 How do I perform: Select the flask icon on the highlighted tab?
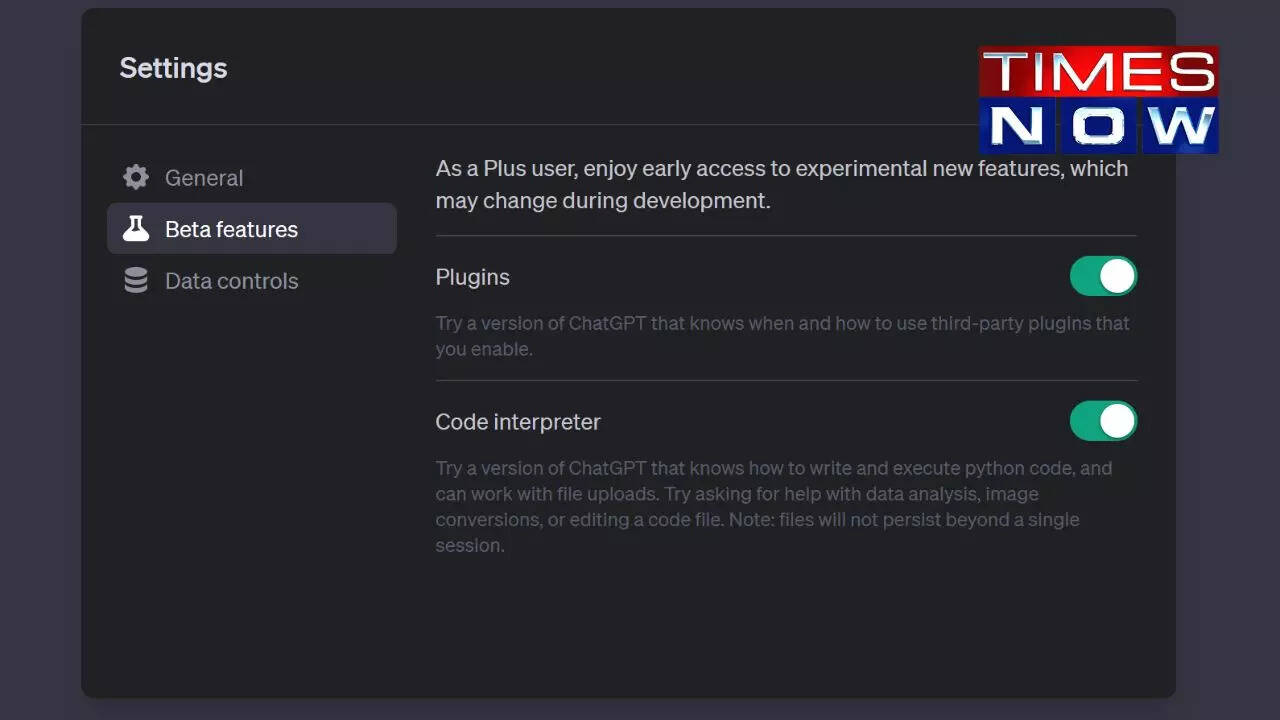[x=135, y=228]
